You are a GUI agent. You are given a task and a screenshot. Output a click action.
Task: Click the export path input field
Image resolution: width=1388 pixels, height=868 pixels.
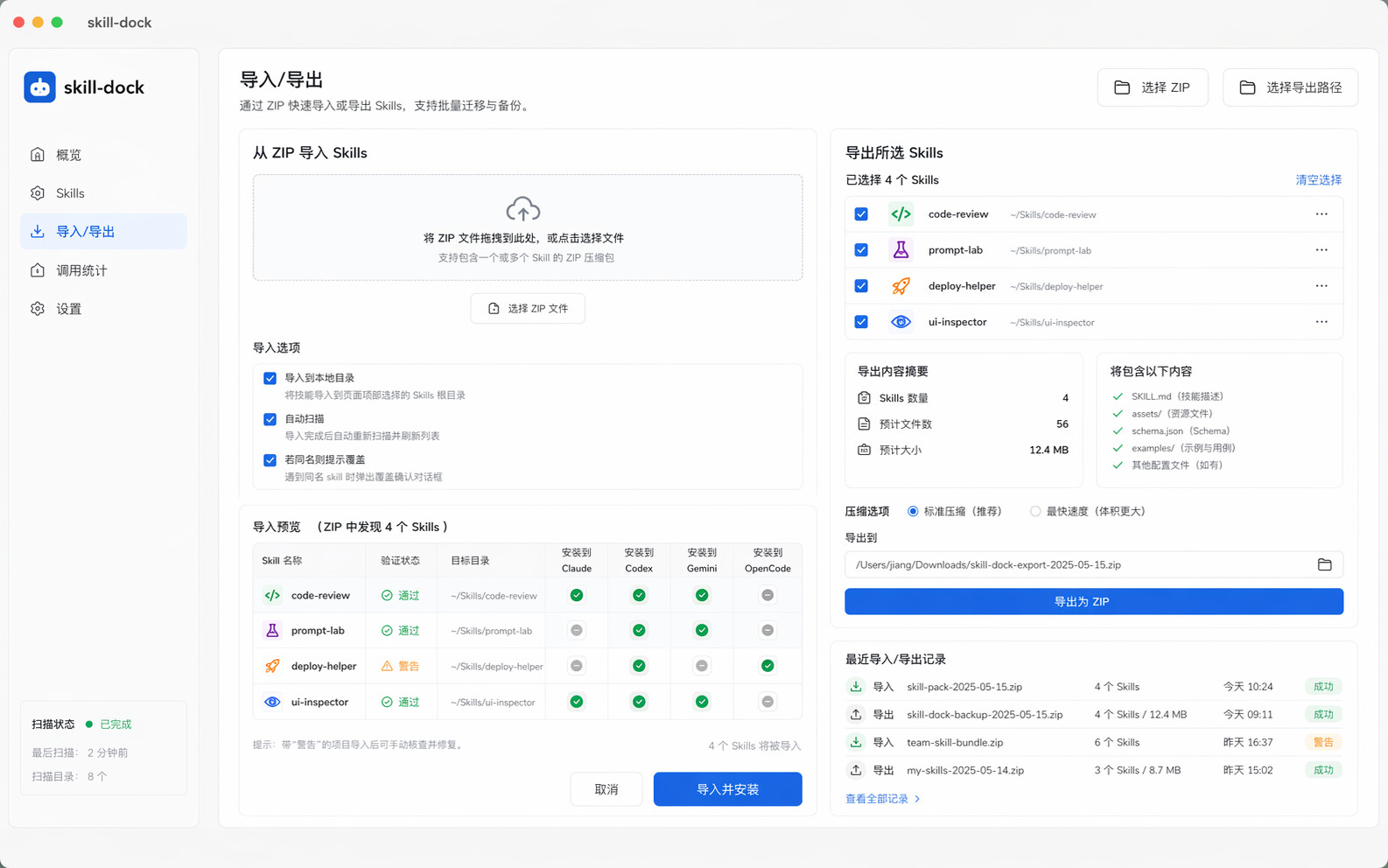tap(1094, 564)
